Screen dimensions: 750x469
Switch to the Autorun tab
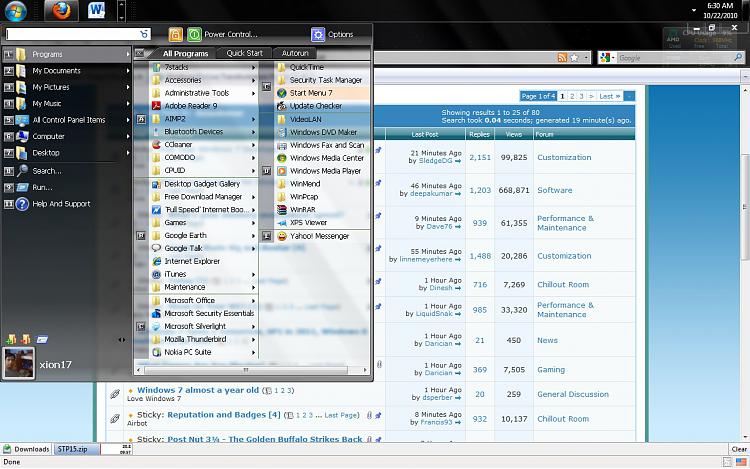pyautogui.click(x=295, y=53)
